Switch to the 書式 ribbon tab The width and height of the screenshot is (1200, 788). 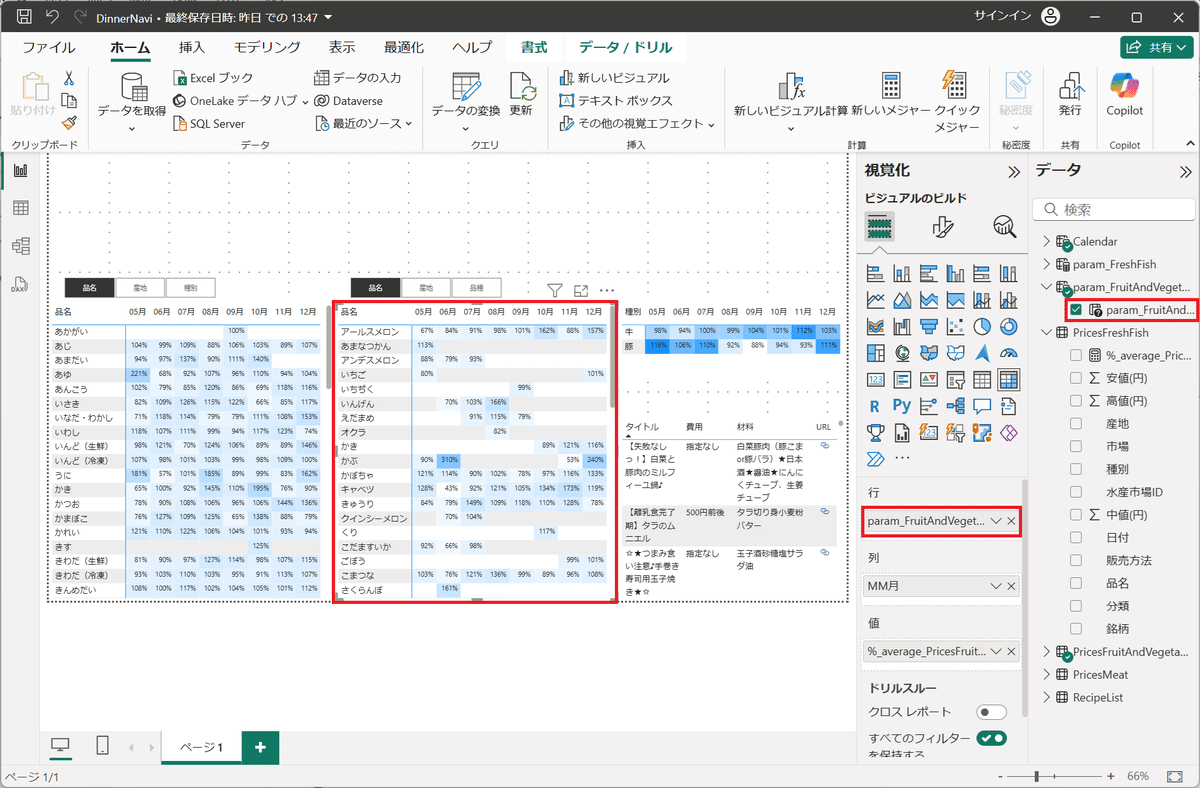pyautogui.click(x=534, y=47)
